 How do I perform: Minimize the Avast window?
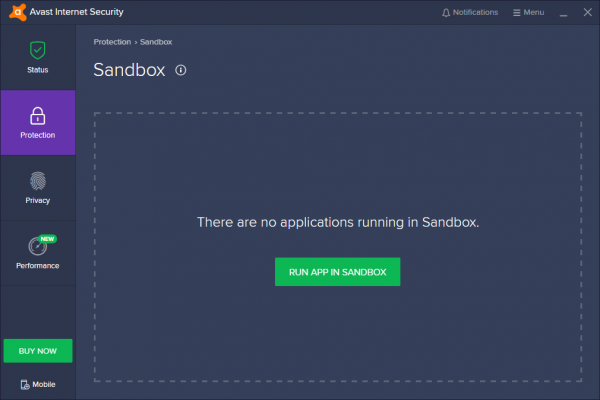pyautogui.click(x=563, y=13)
